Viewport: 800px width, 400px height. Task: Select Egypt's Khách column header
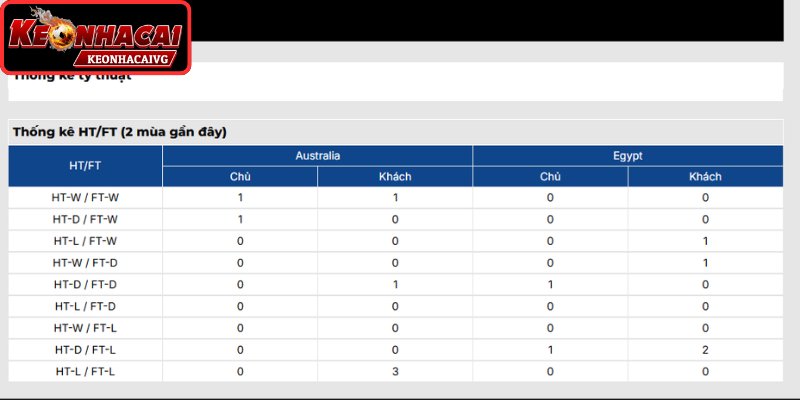pyautogui.click(x=705, y=177)
